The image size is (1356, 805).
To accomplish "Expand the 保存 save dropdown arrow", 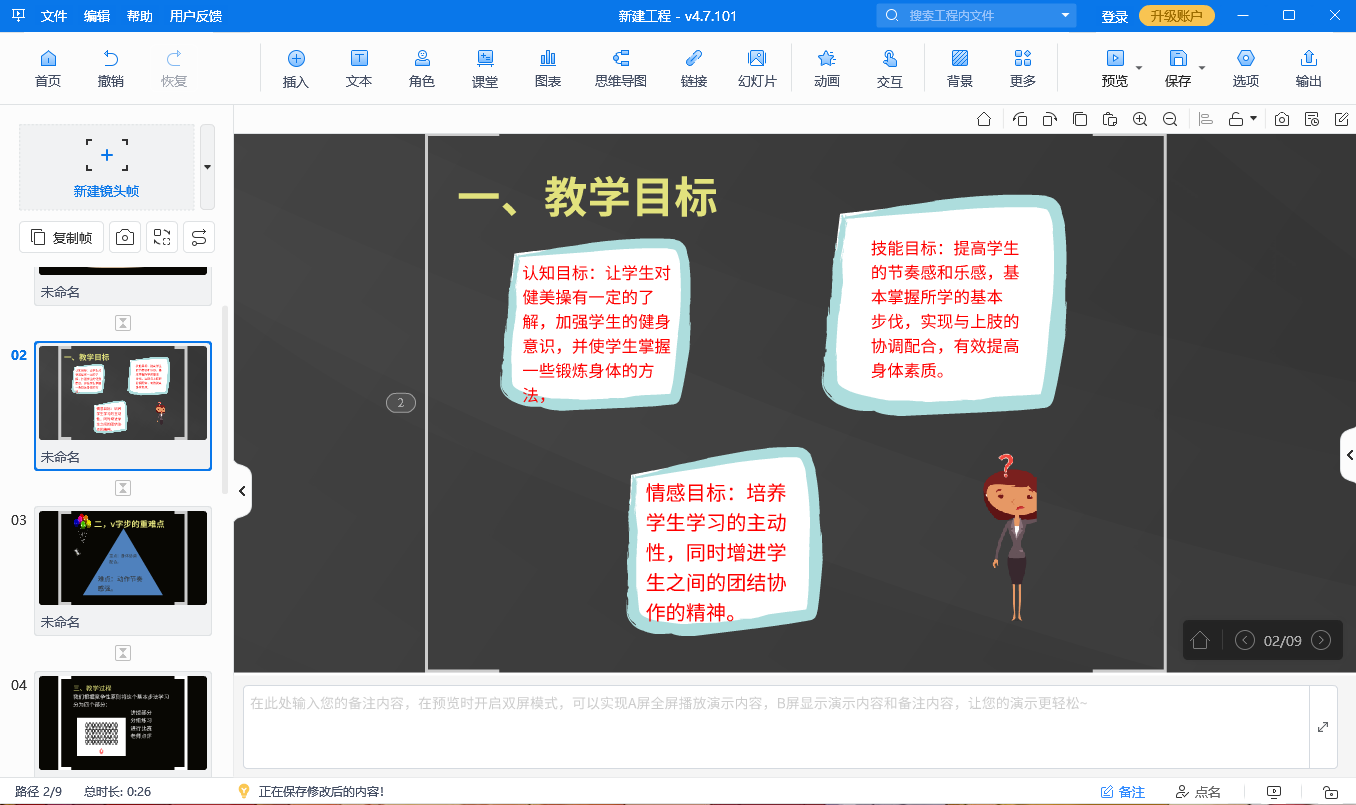I will click(1202, 68).
